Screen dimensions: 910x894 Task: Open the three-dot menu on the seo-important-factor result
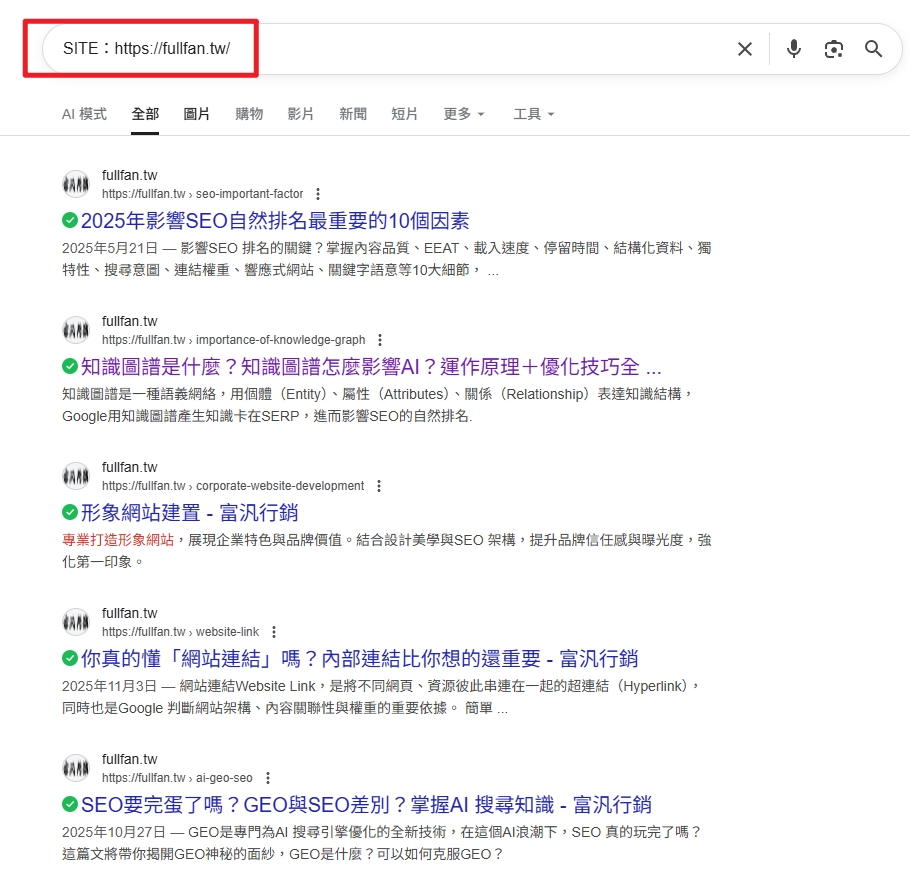point(317,193)
